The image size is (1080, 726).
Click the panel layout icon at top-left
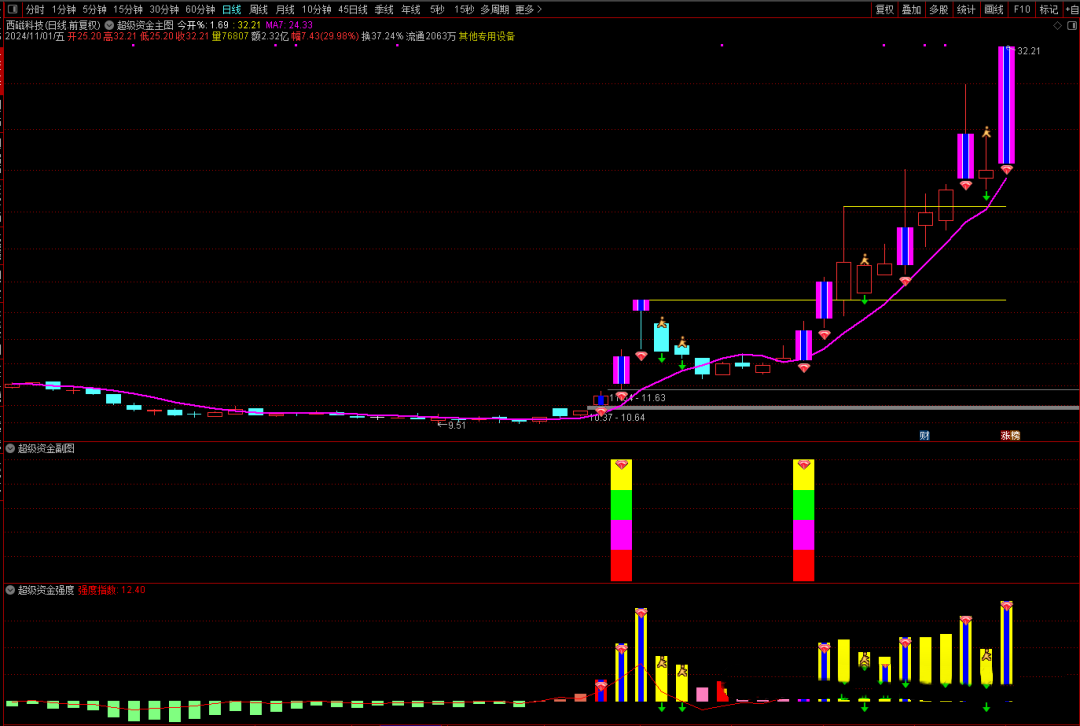point(11,9)
